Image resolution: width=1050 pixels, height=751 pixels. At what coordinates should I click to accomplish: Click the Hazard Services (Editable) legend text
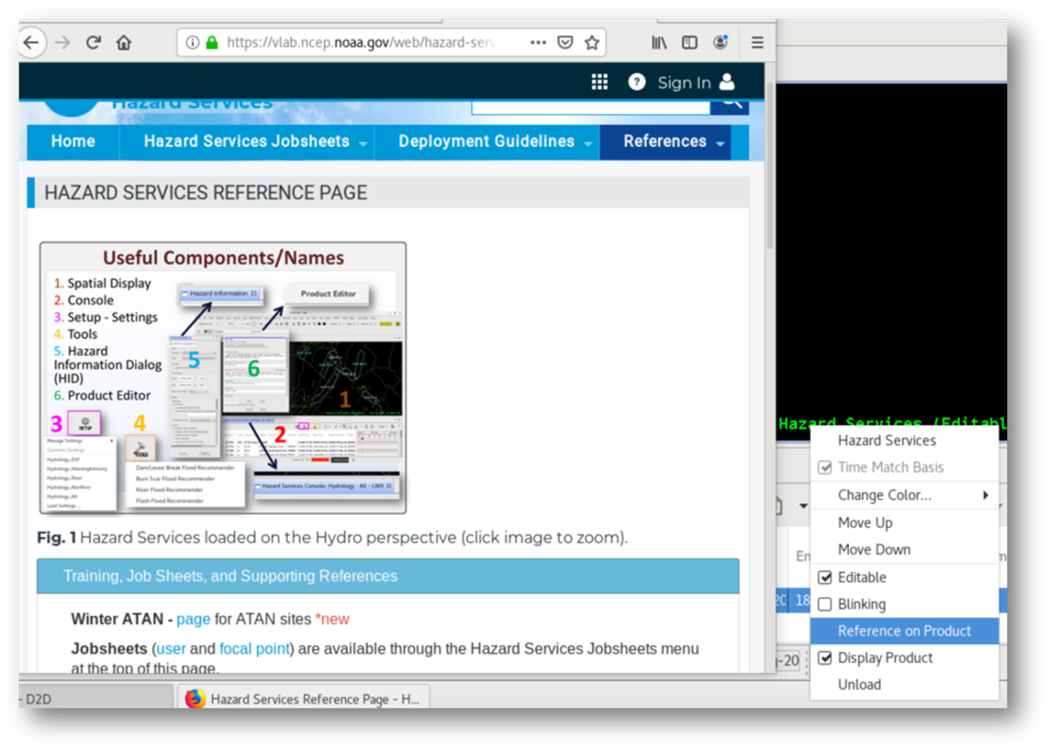pyautogui.click(x=892, y=423)
